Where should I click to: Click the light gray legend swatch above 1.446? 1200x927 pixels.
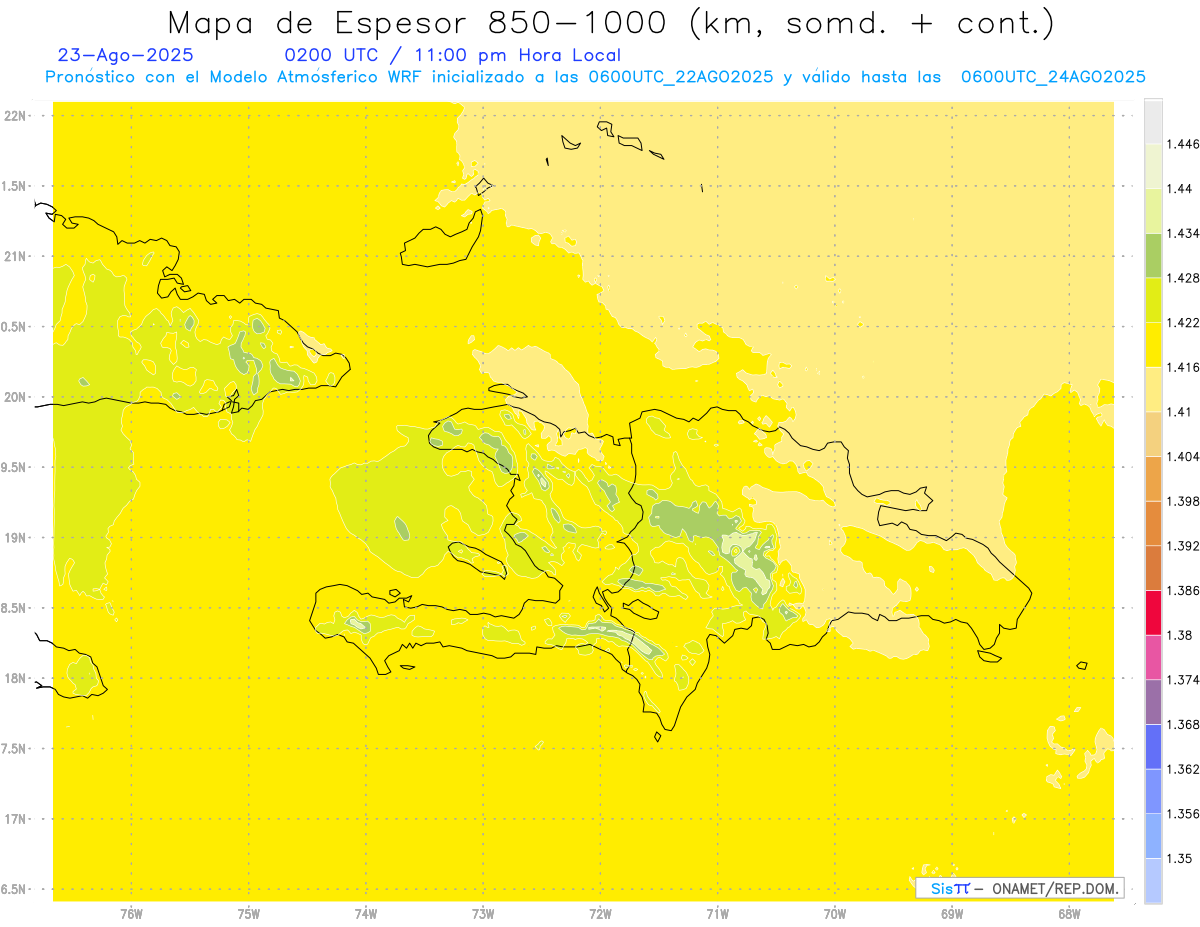1153,122
